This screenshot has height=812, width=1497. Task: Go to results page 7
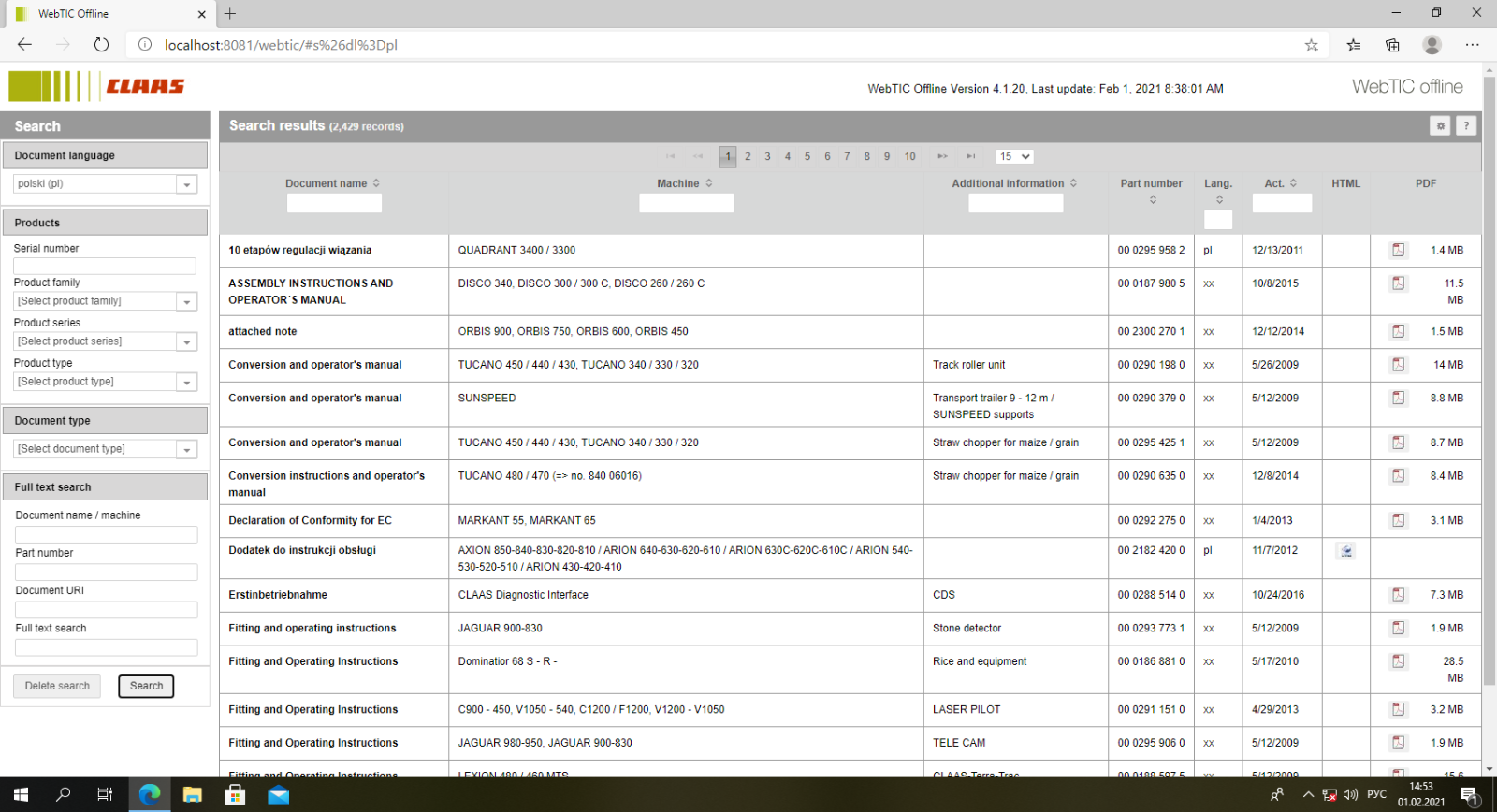(x=847, y=156)
